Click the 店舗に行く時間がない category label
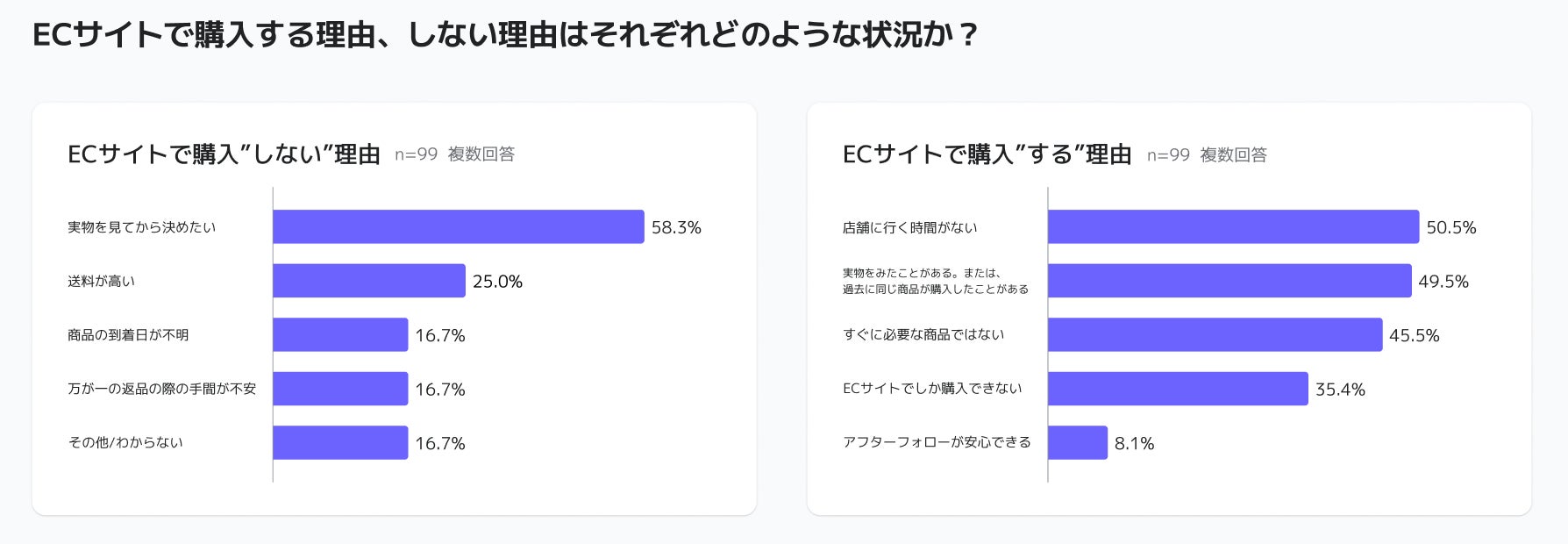Viewport: 1568px width, 544px height. [x=909, y=227]
